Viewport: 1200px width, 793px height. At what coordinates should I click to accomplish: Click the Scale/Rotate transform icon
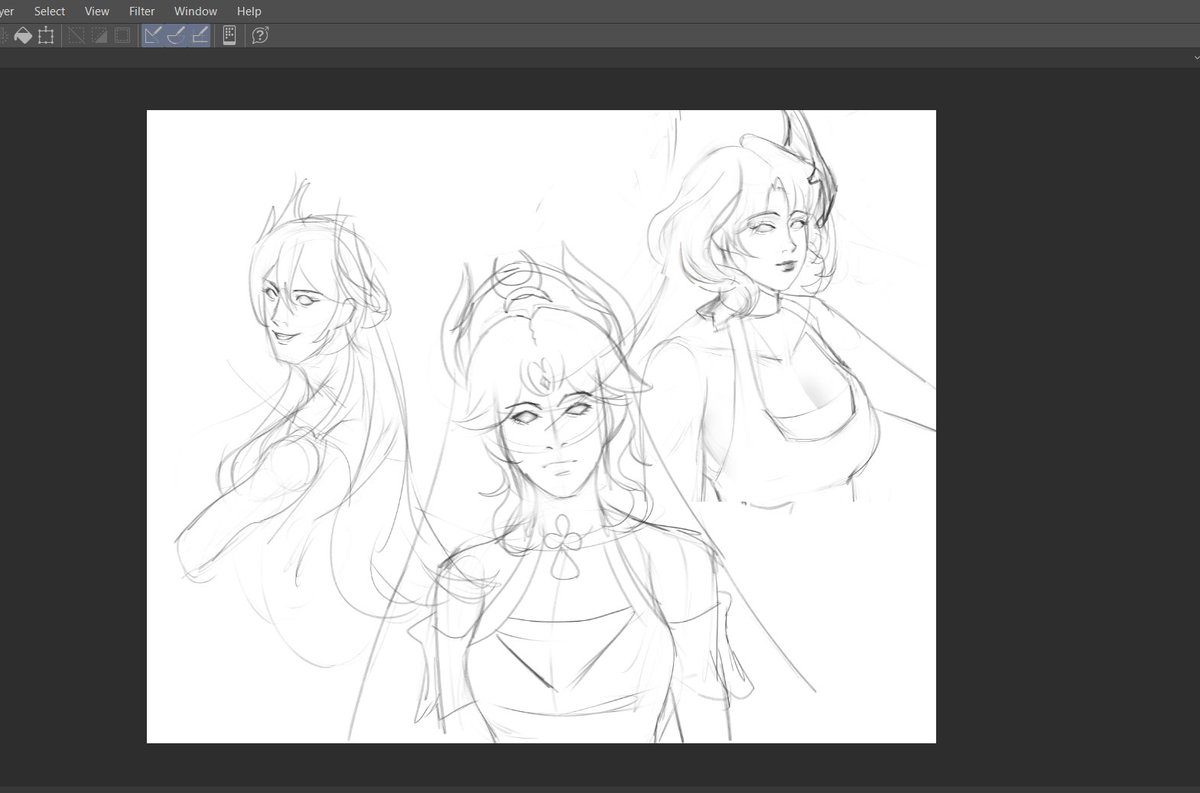click(x=46, y=36)
